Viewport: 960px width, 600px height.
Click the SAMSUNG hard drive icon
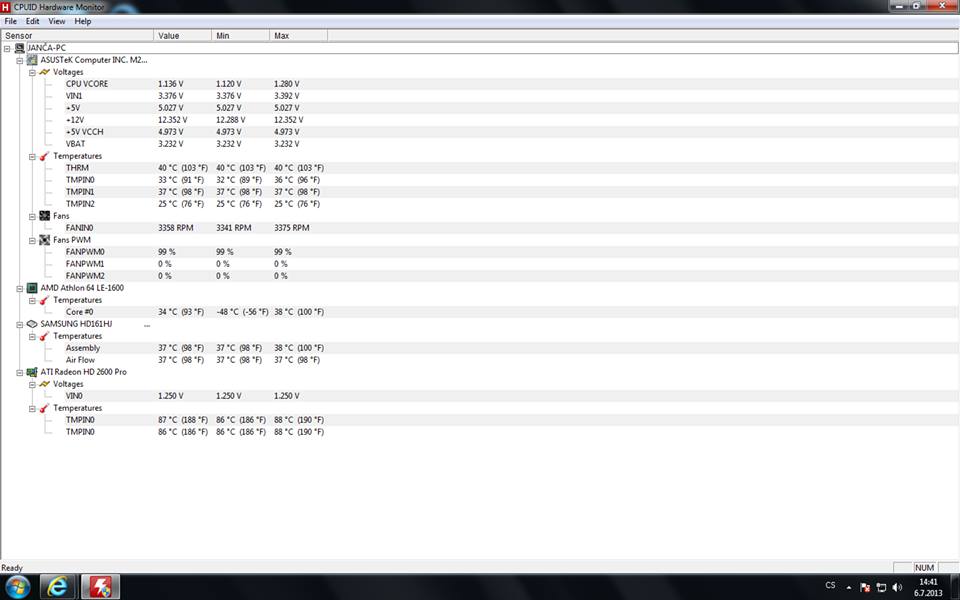tap(32, 324)
